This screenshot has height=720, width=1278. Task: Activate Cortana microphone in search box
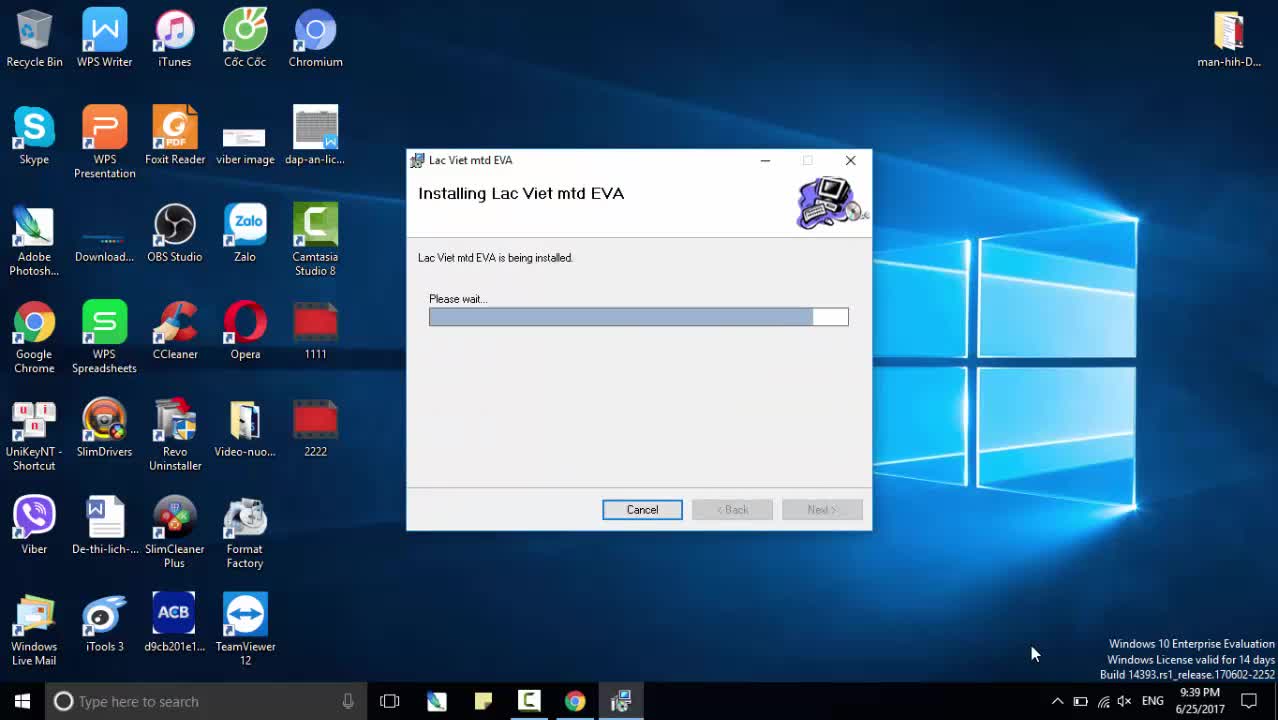[348, 701]
